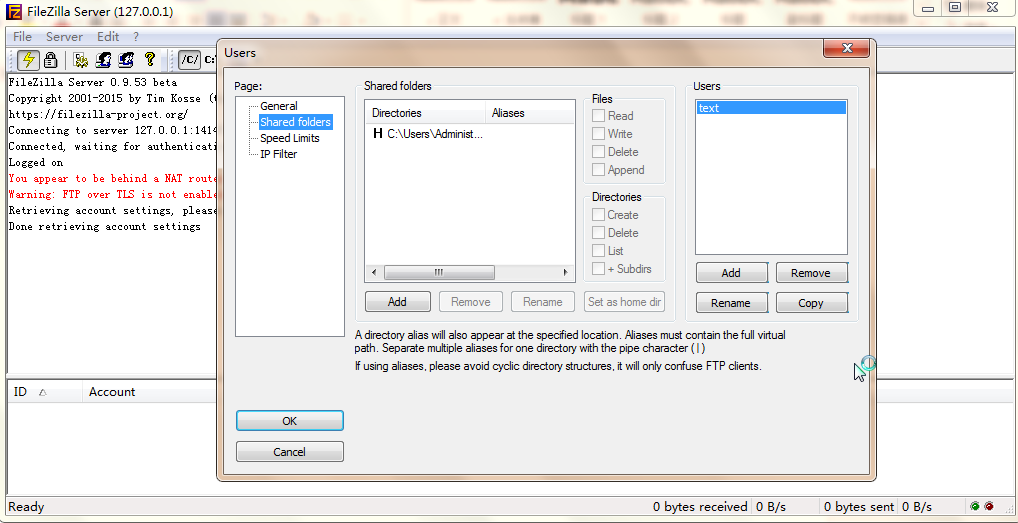
Task: Click the H home marker of the directory row
Action: click(x=377, y=134)
